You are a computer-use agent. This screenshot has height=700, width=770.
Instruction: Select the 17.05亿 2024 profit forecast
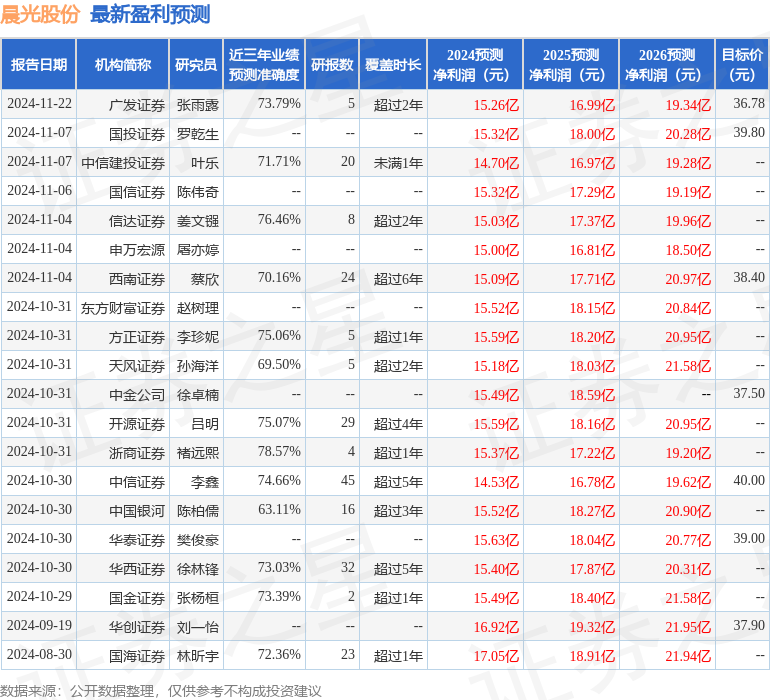click(496, 656)
